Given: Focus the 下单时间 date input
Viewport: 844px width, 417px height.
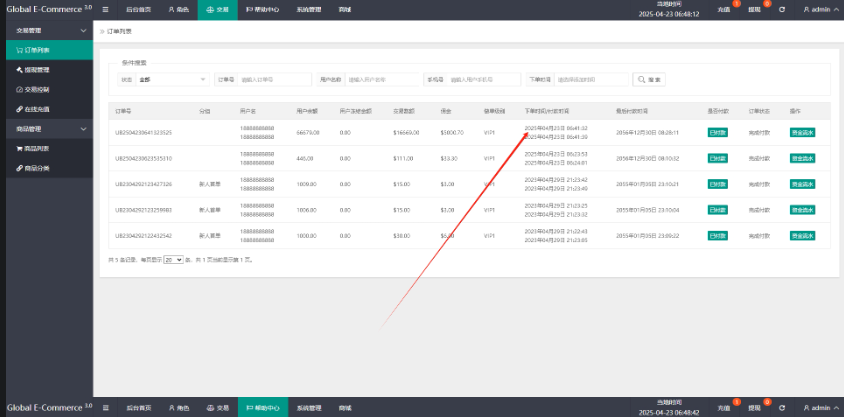Looking at the screenshot, I should click(591, 80).
